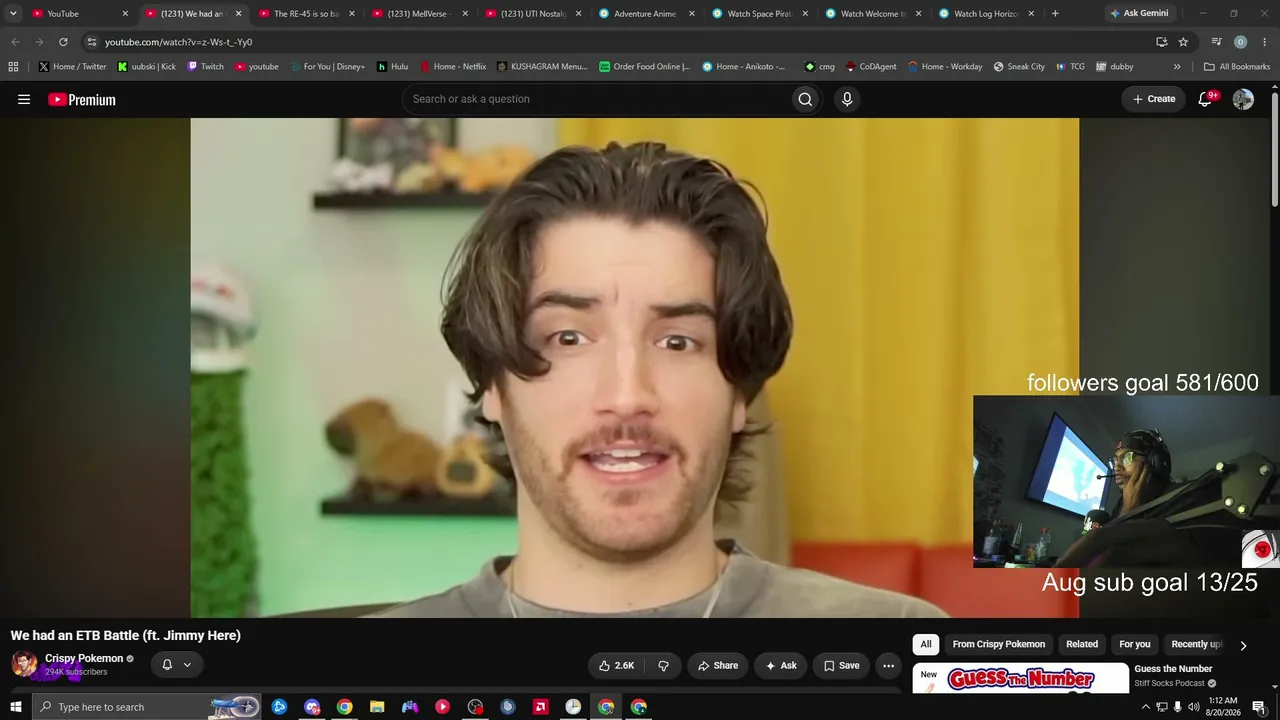This screenshot has height=720, width=1280.
Task: Select the For you chip
Action: pyautogui.click(x=1135, y=645)
